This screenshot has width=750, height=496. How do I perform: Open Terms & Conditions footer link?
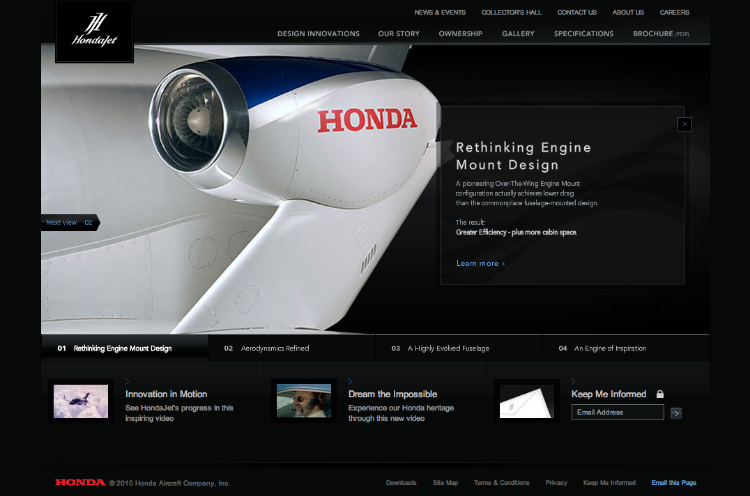(x=501, y=483)
